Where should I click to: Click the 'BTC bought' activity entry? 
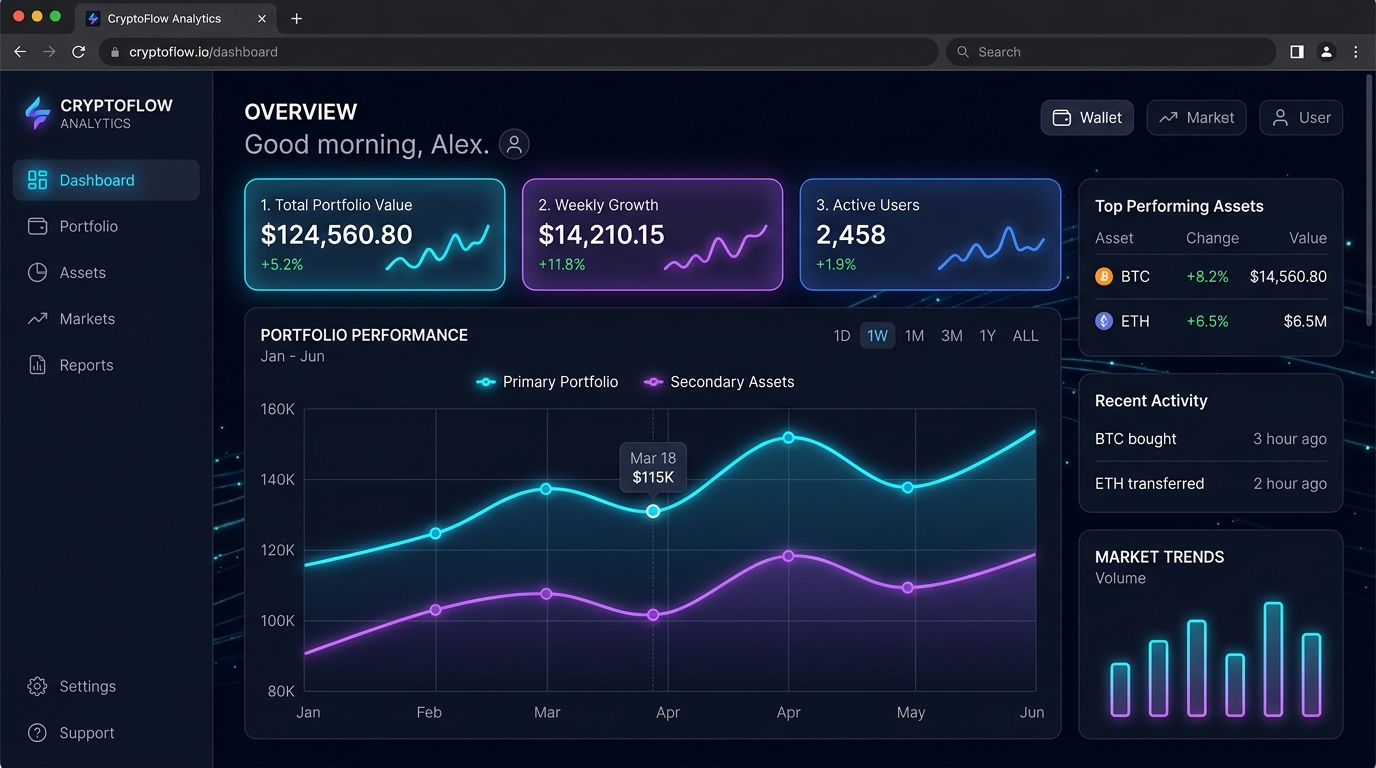[x=1211, y=439]
